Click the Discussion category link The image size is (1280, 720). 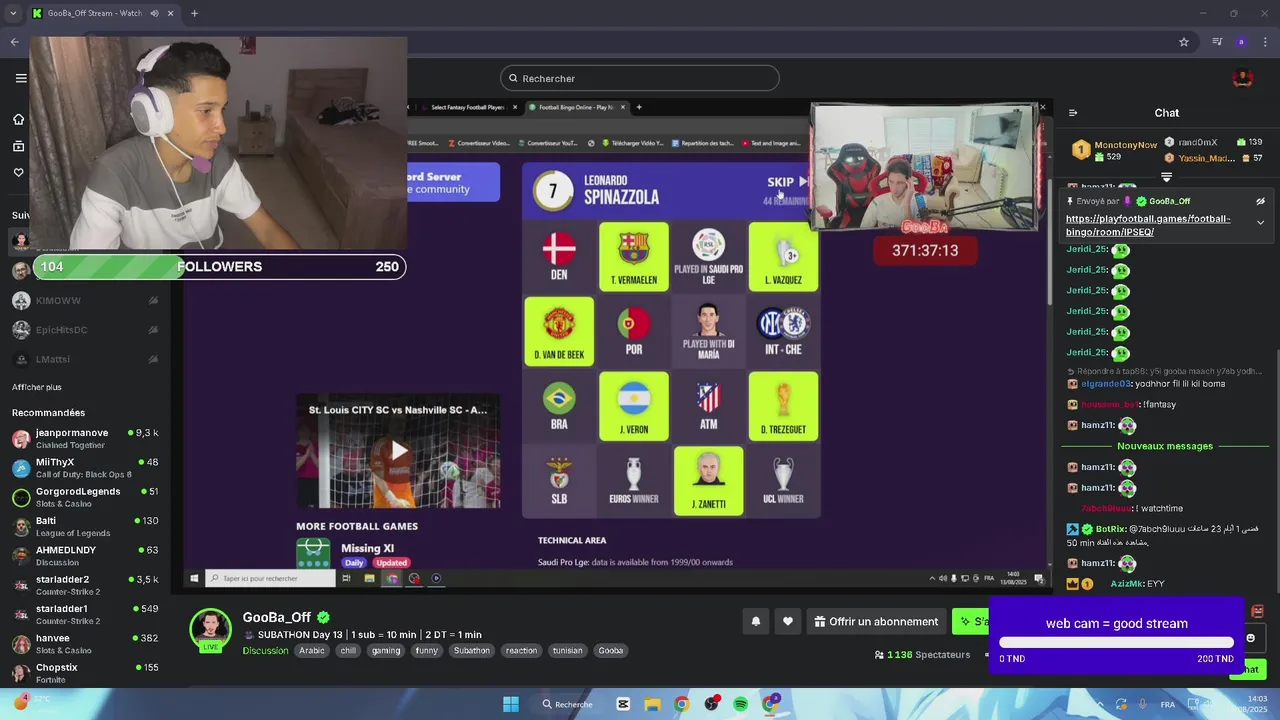tap(265, 650)
